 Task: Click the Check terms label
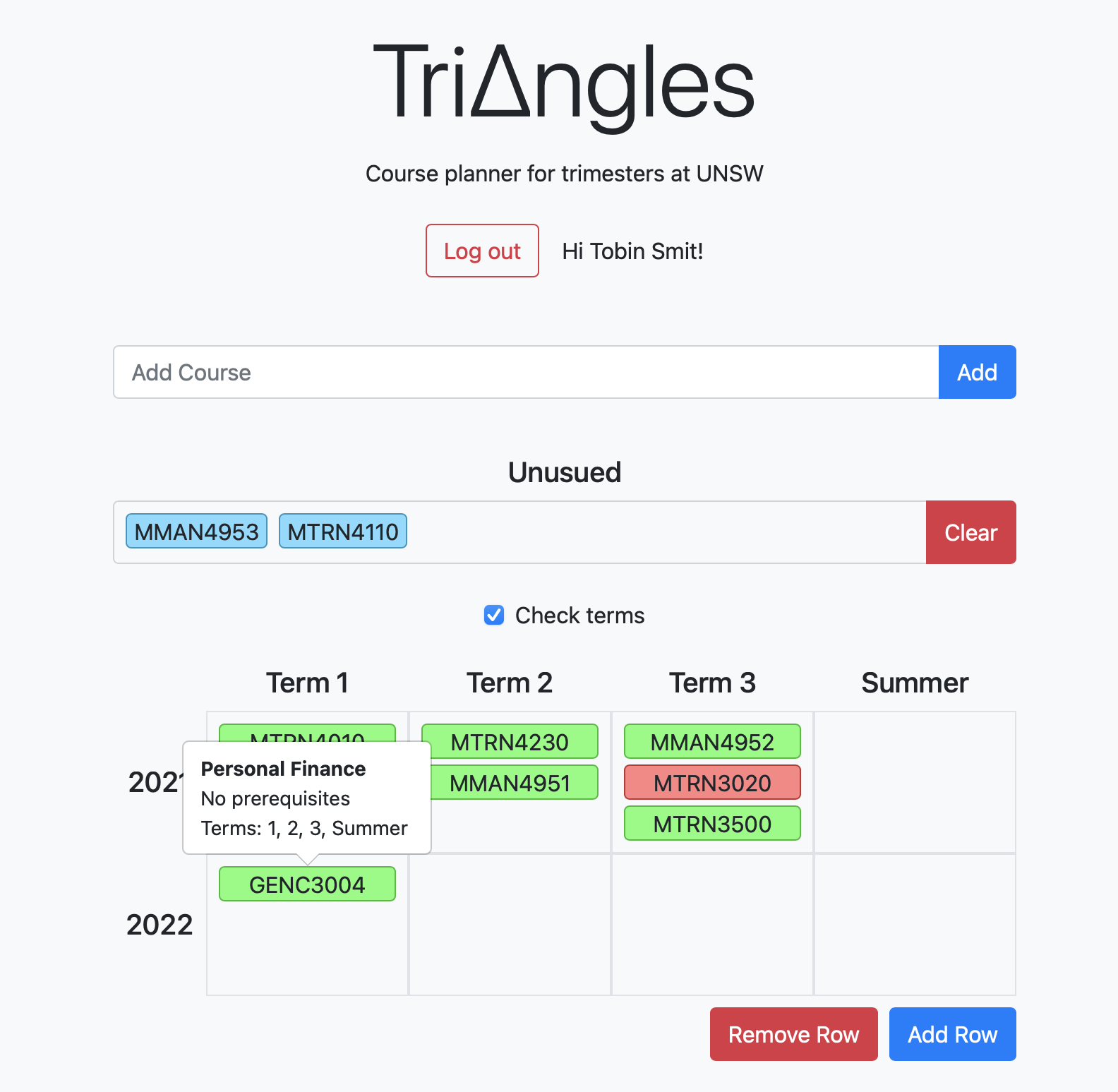click(x=579, y=616)
